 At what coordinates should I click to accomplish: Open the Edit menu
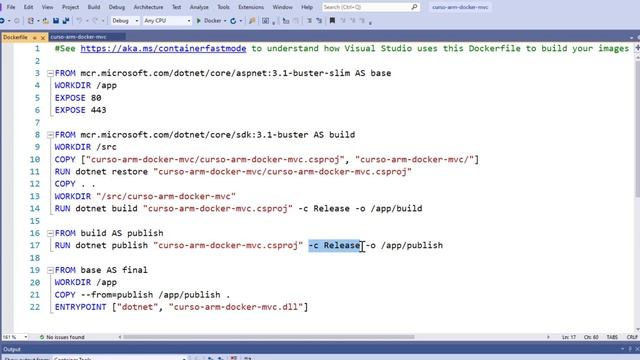coord(28,7)
